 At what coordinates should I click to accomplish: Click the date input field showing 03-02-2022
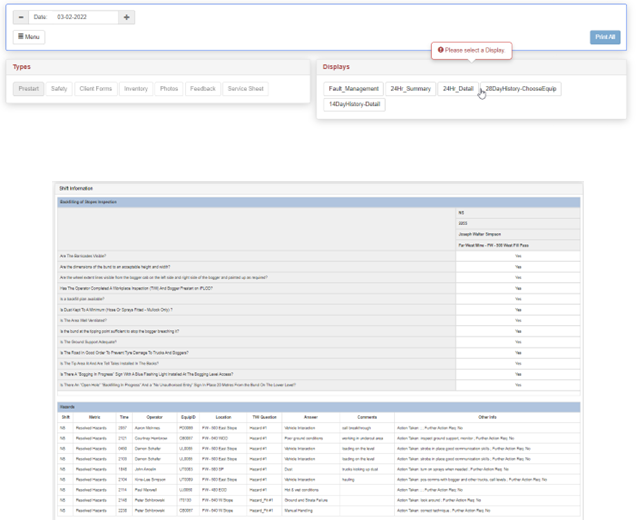pos(85,17)
